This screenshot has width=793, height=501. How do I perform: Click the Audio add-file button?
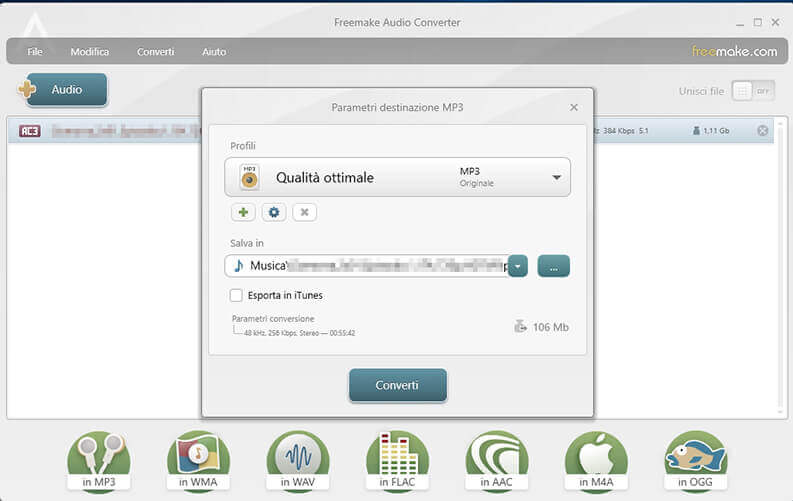pyautogui.click(x=66, y=89)
